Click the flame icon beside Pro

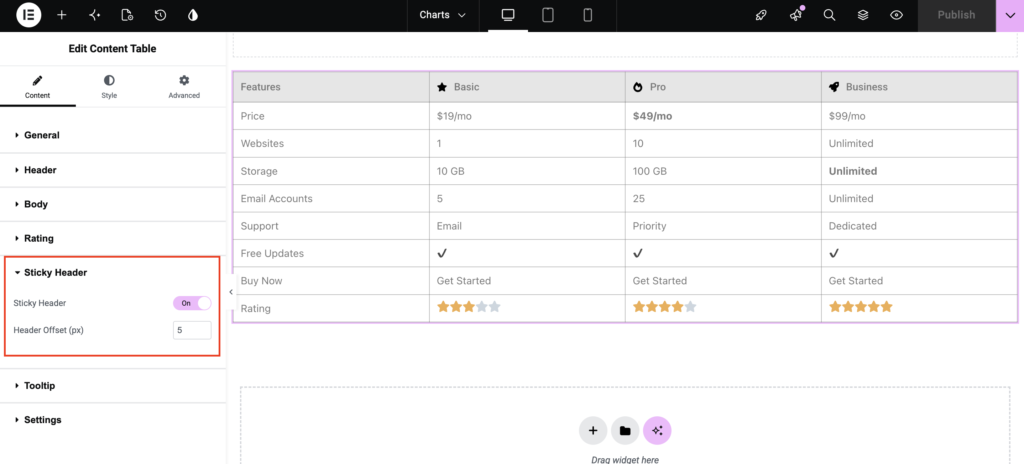point(638,87)
